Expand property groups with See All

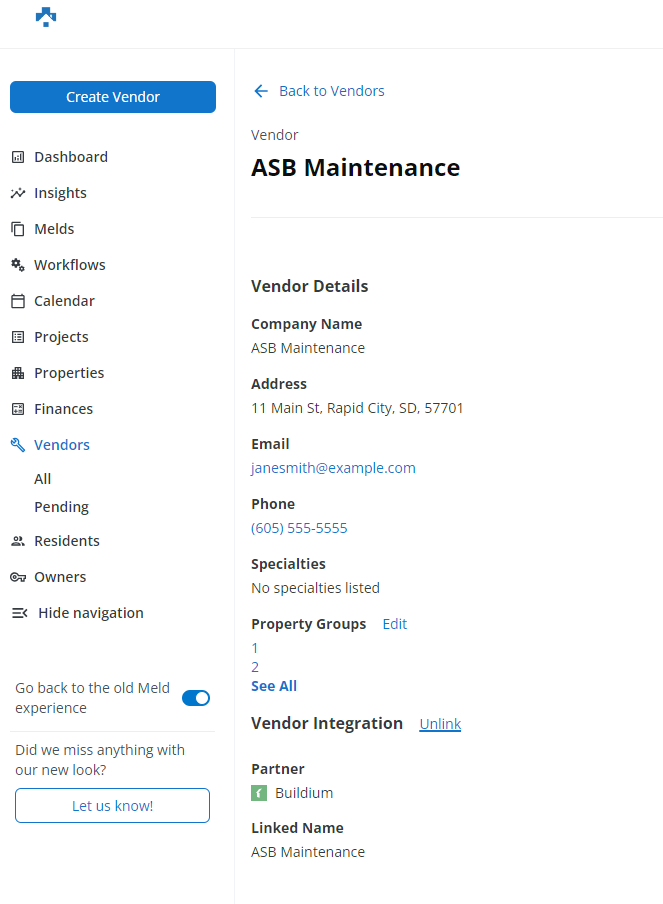tap(274, 686)
